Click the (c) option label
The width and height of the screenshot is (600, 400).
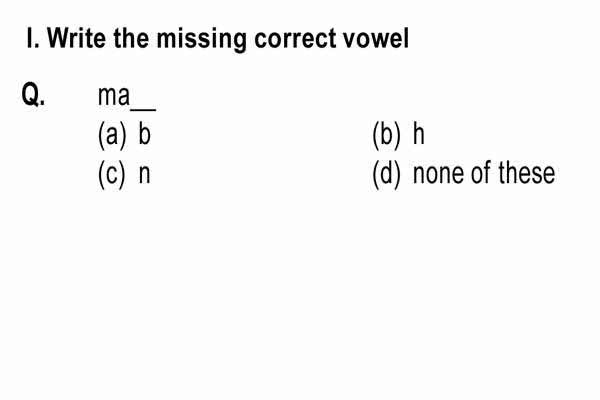point(111,175)
